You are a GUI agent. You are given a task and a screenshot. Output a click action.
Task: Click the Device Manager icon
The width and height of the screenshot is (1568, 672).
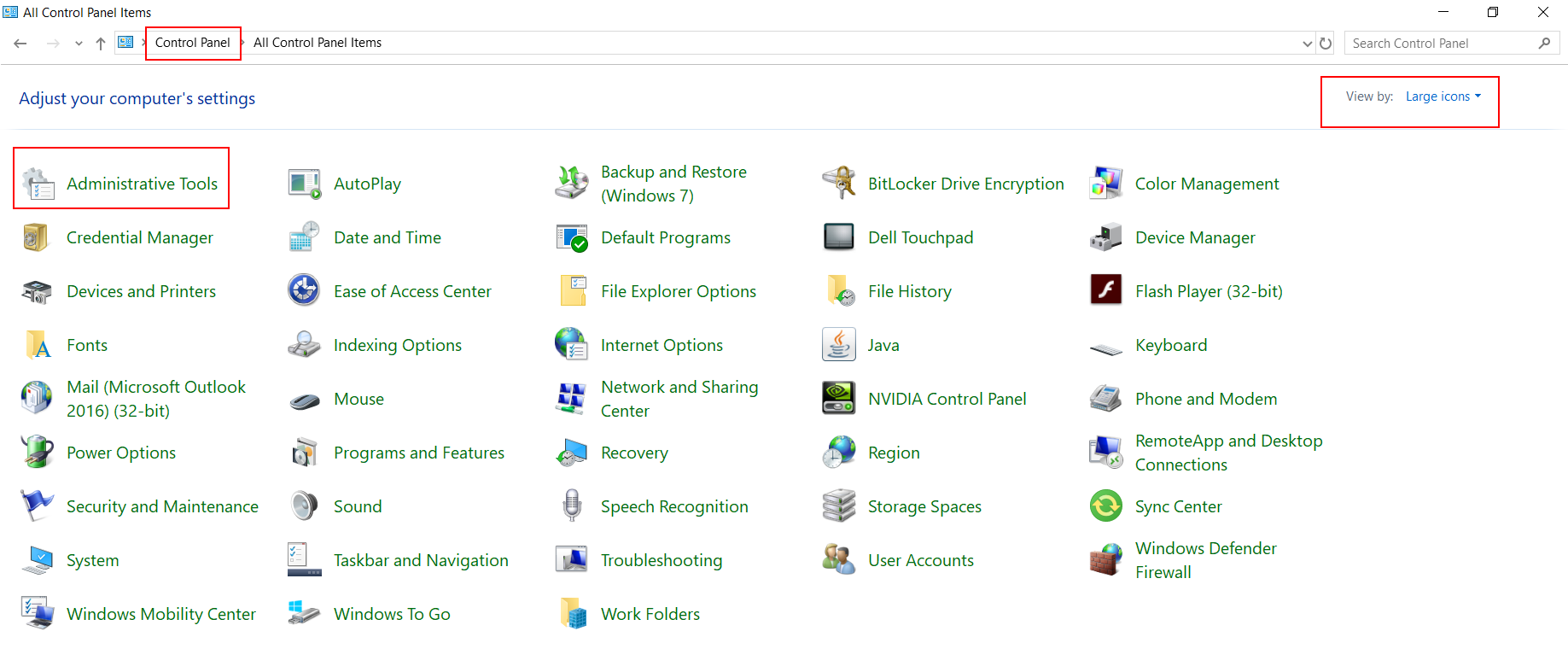tap(1106, 237)
